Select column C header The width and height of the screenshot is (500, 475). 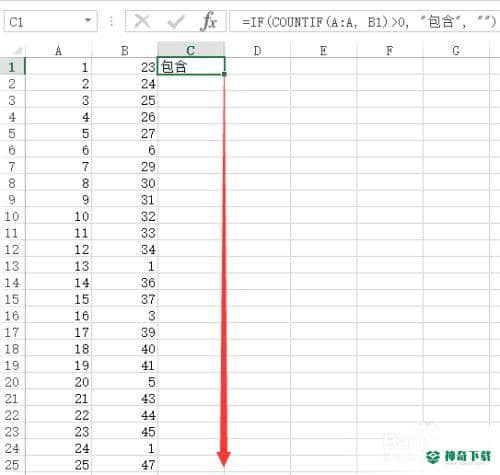191,50
